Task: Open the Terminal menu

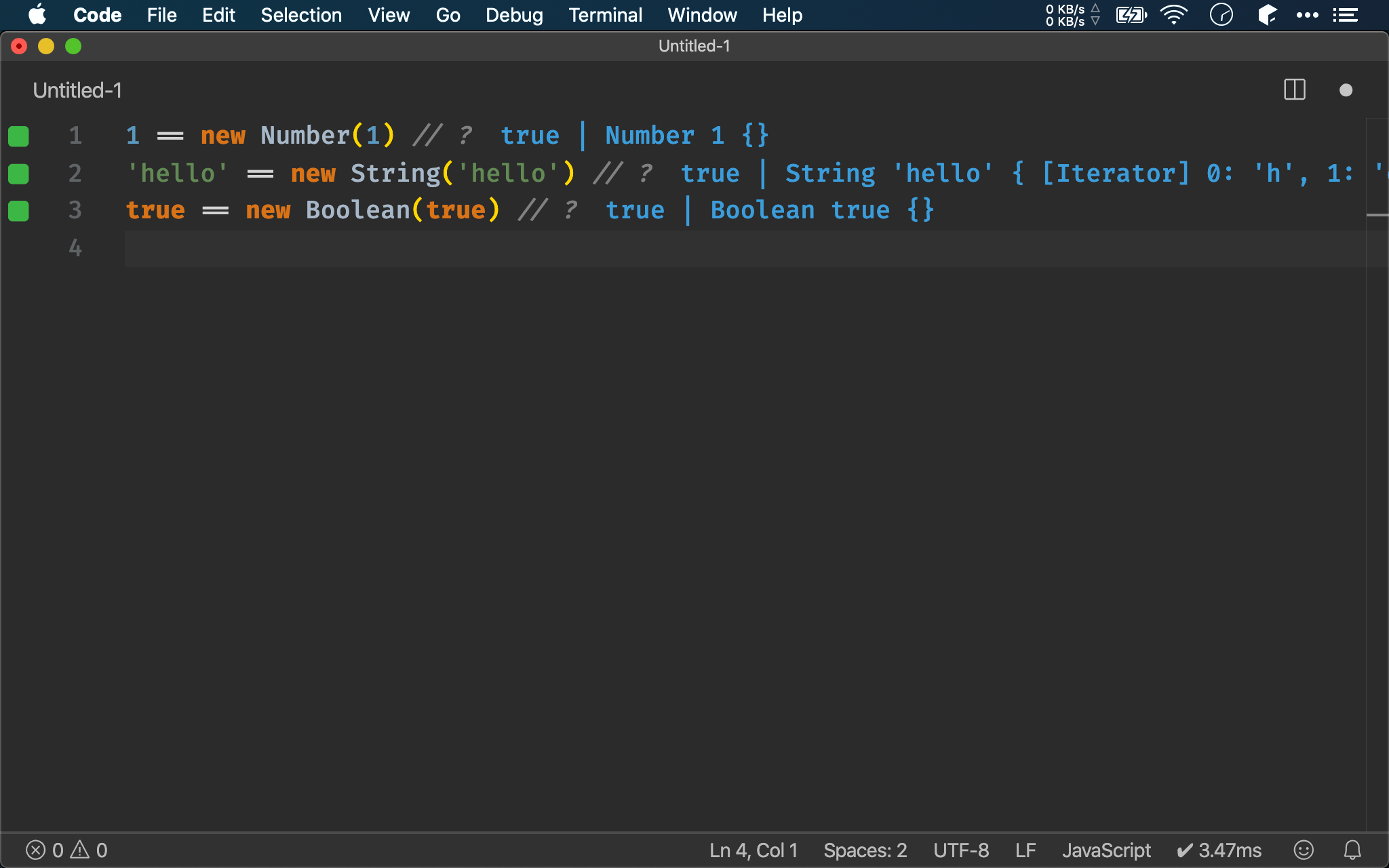Action: [x=605, y=15]
